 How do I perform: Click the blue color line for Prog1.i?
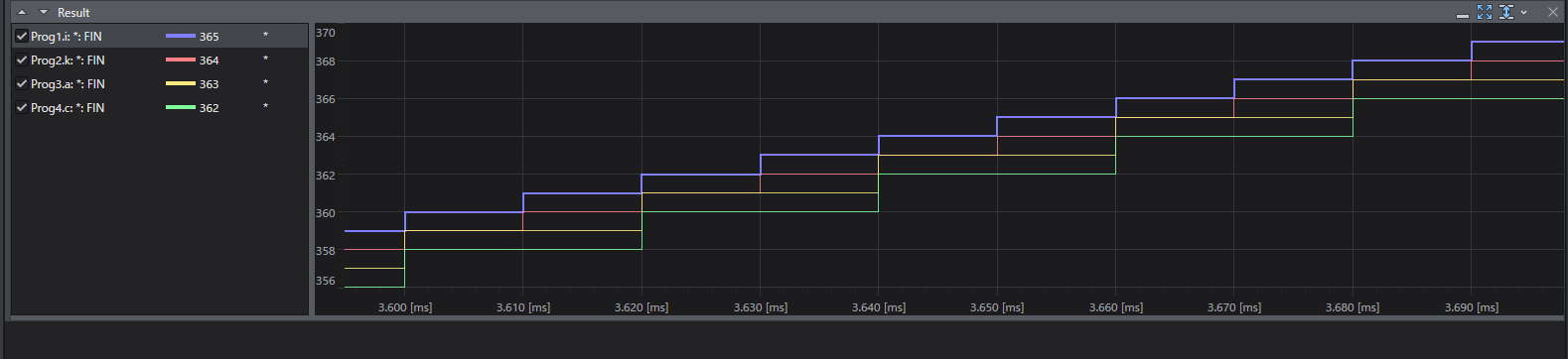(x=180, y=36)
